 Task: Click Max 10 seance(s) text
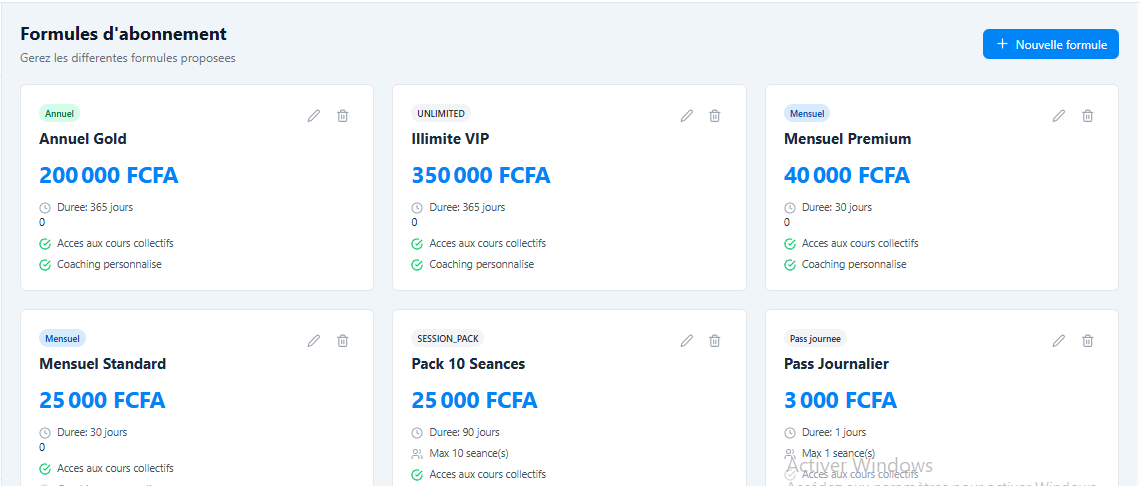coord(469,453)
